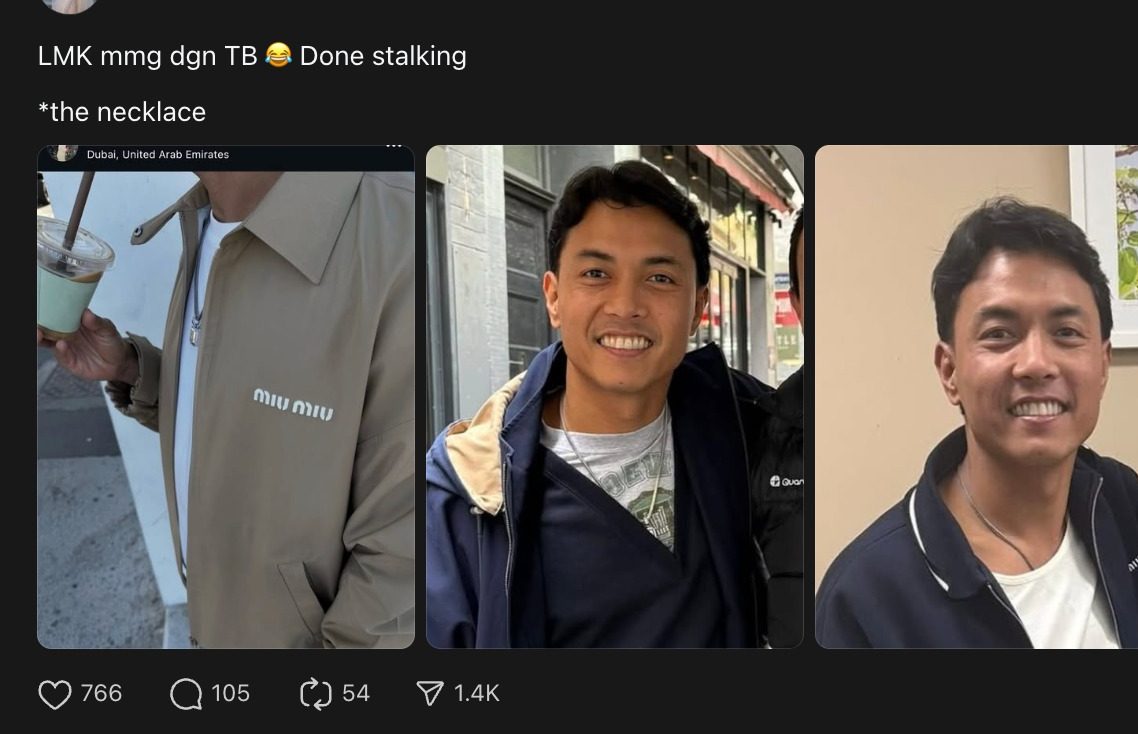Open the 105 replies count
The height and width of the screenshot is (734, 1138).
pyautogui.click(x=230, y=693)
